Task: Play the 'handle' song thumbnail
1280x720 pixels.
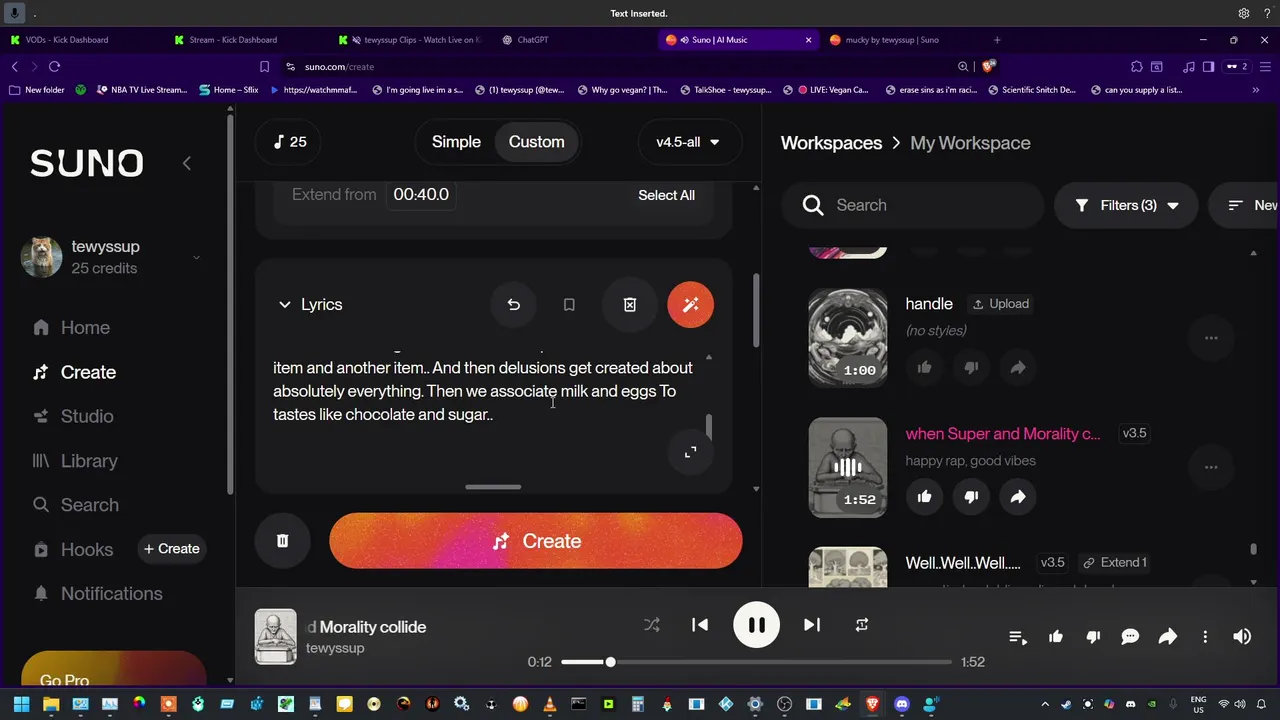Action: click(847, 338)
